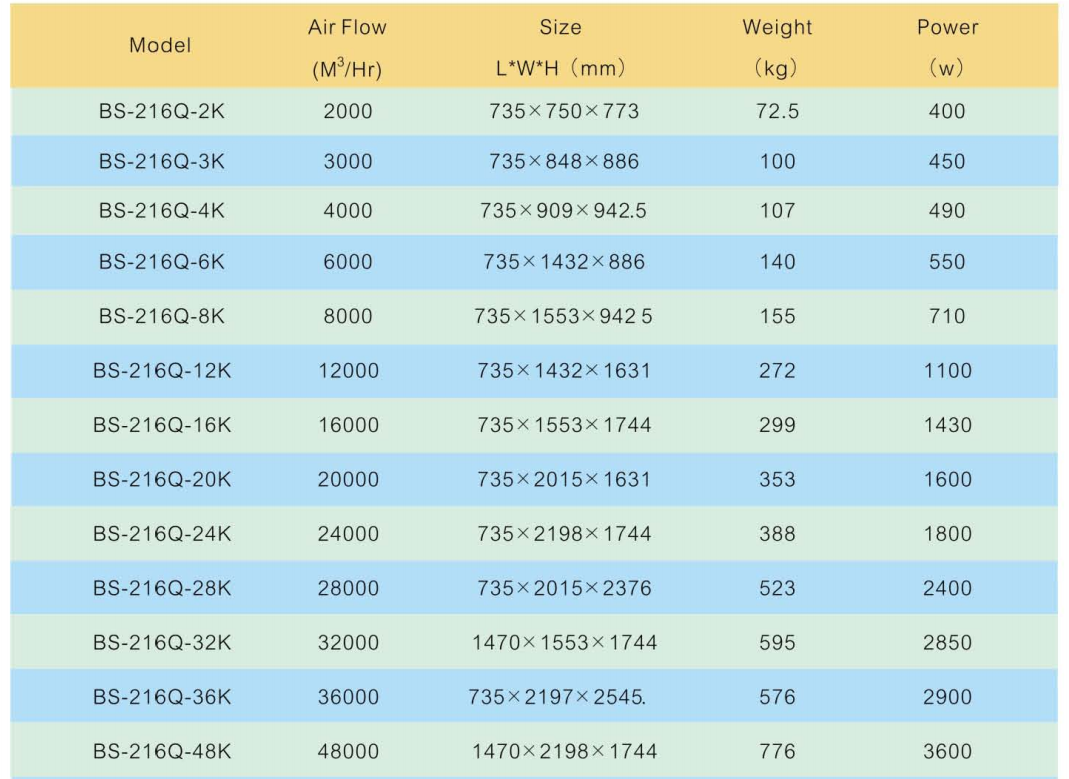Click the BS-216Q-48K model name
Screen dimensions: 1069x779
click(x=162, y=751)
